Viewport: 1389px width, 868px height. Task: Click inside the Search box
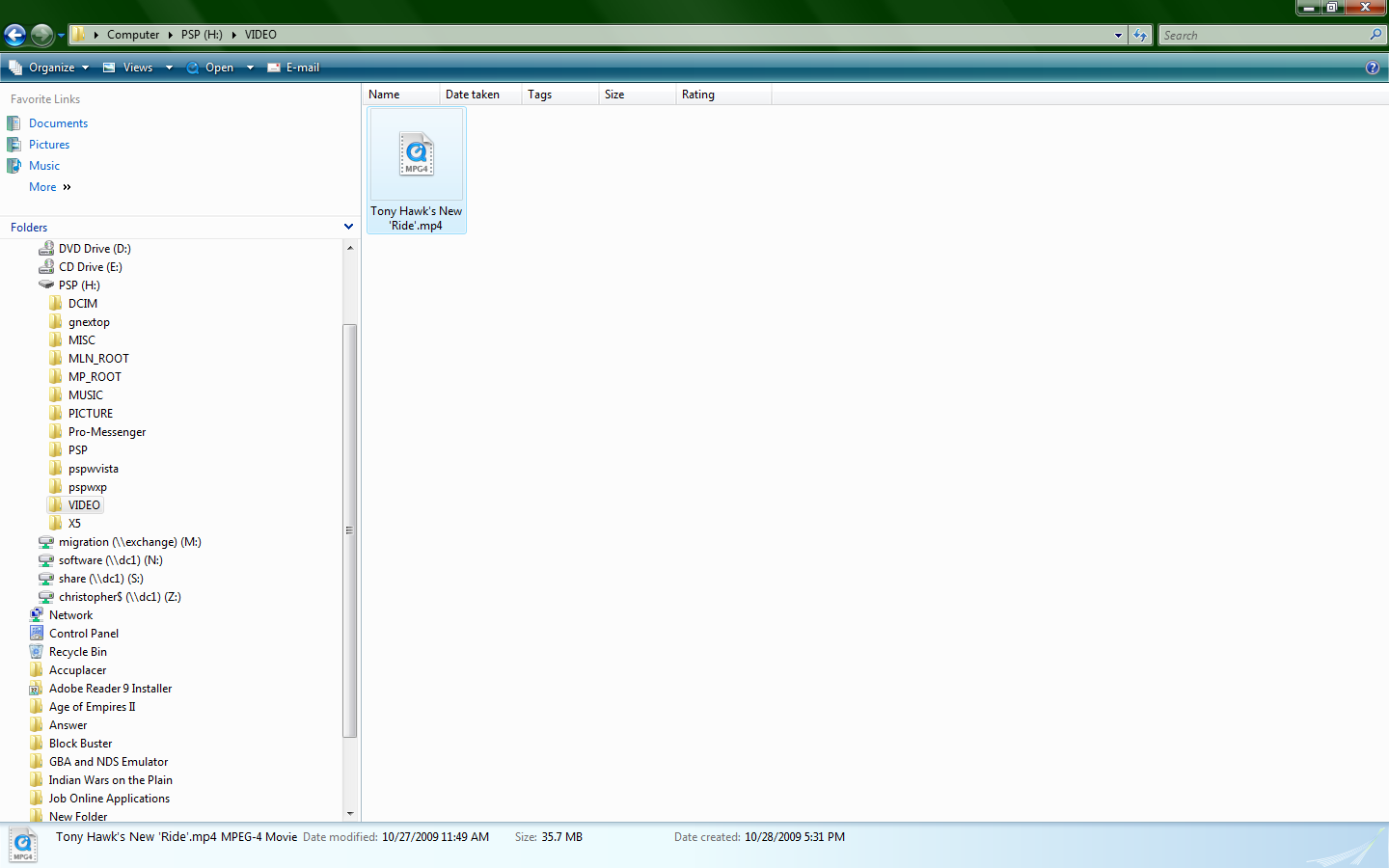coord(1262,35)
